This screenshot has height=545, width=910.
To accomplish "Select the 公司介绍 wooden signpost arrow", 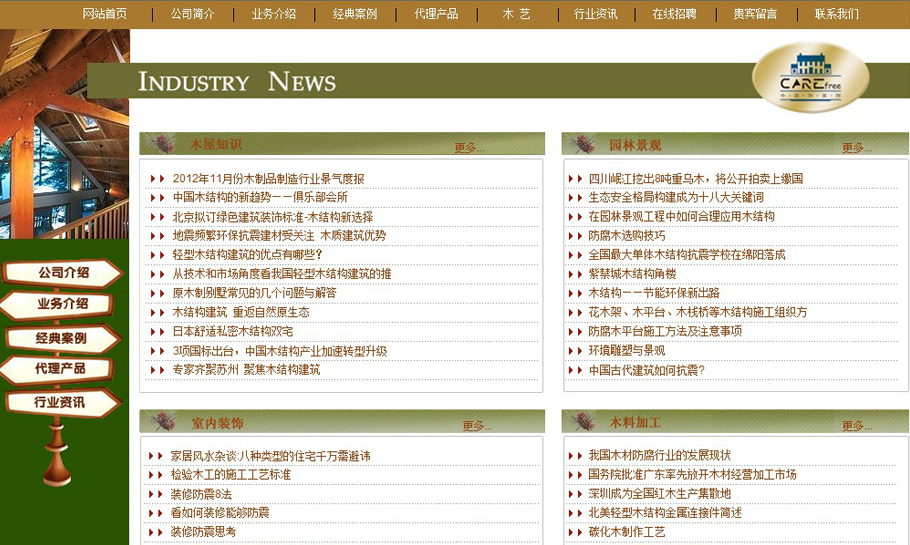I will pyautogui.click(x=62, y=273).
